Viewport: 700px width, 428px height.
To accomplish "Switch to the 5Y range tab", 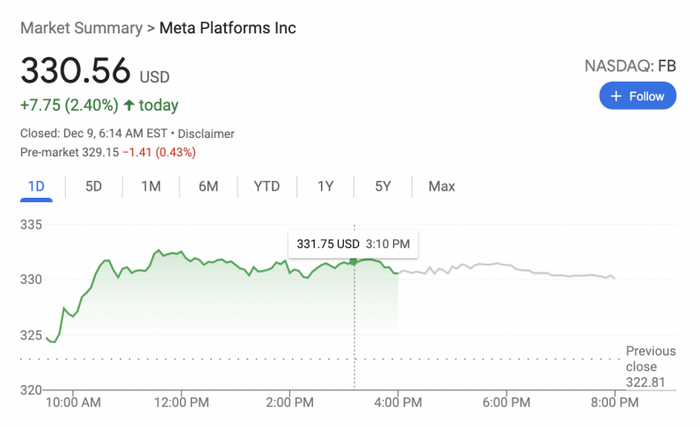I will click(x=383, y=186).
